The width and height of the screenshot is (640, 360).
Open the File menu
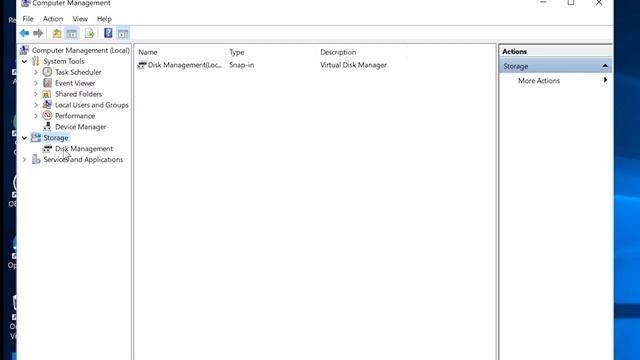[x=28, y=19]
